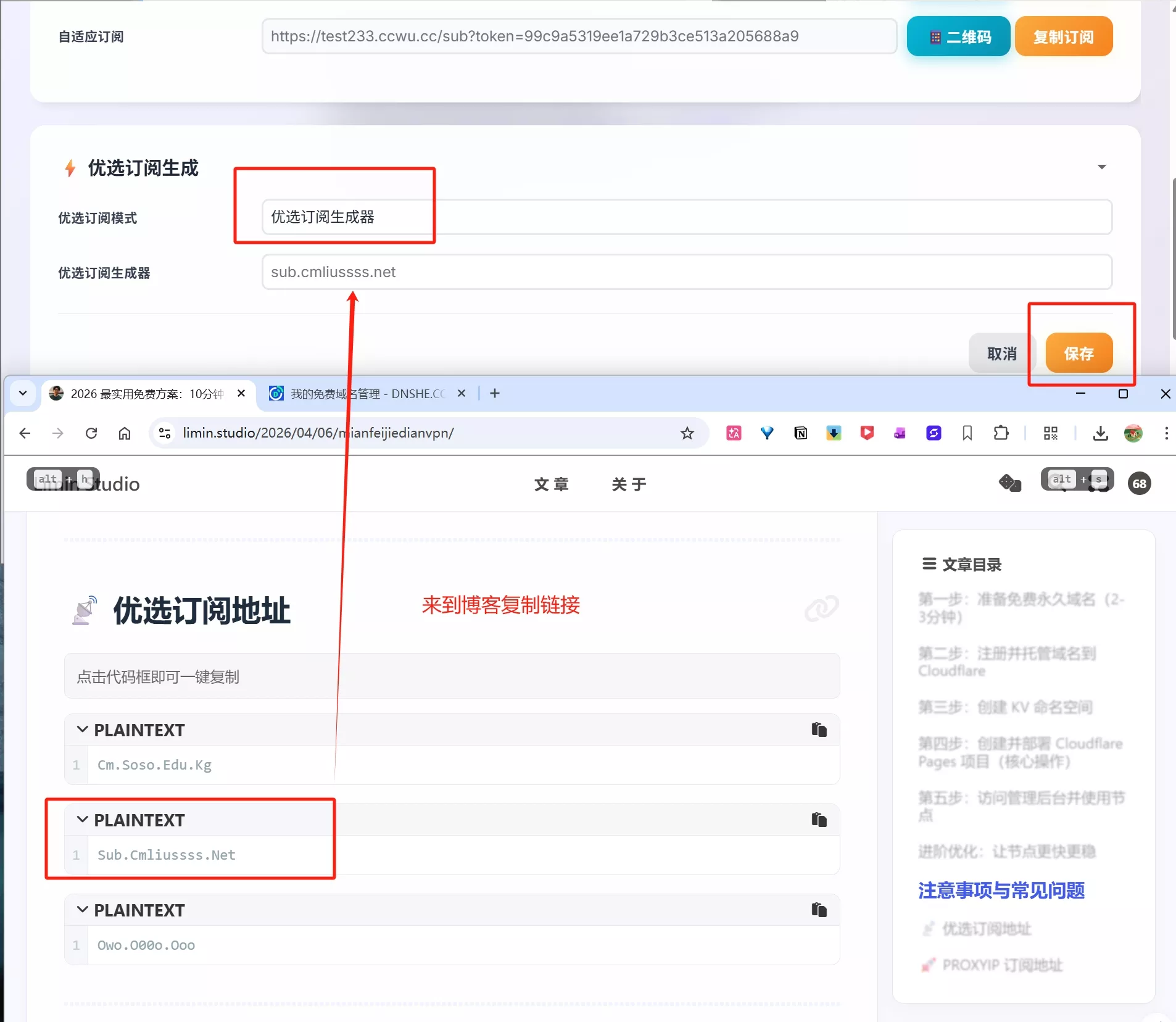This screenshot has width=1176, height=1022.
Task: Go to 第四步 创建并部署 Cloudflare Pages
Action: point(1021,752)
